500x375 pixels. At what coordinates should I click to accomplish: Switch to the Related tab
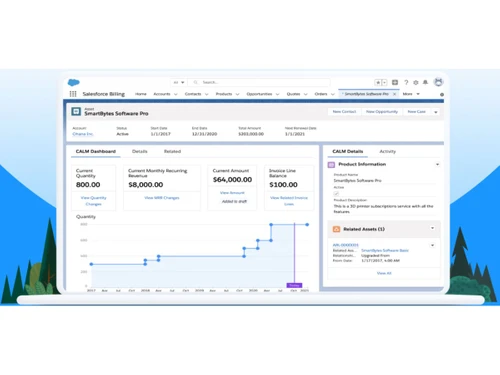(x=172, y=151)
